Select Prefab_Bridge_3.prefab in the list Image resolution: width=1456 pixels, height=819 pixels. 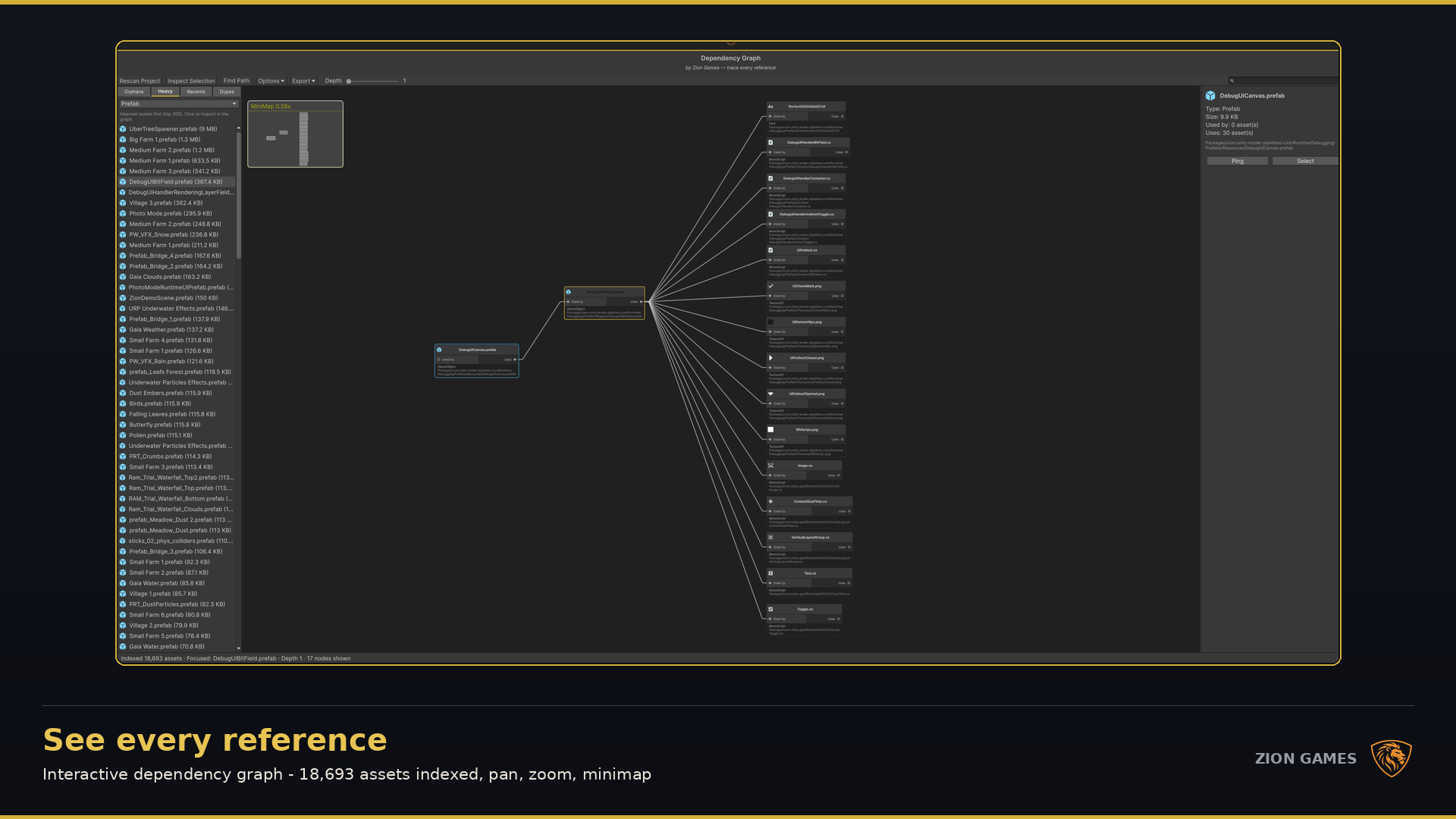[x=177, y=551]
